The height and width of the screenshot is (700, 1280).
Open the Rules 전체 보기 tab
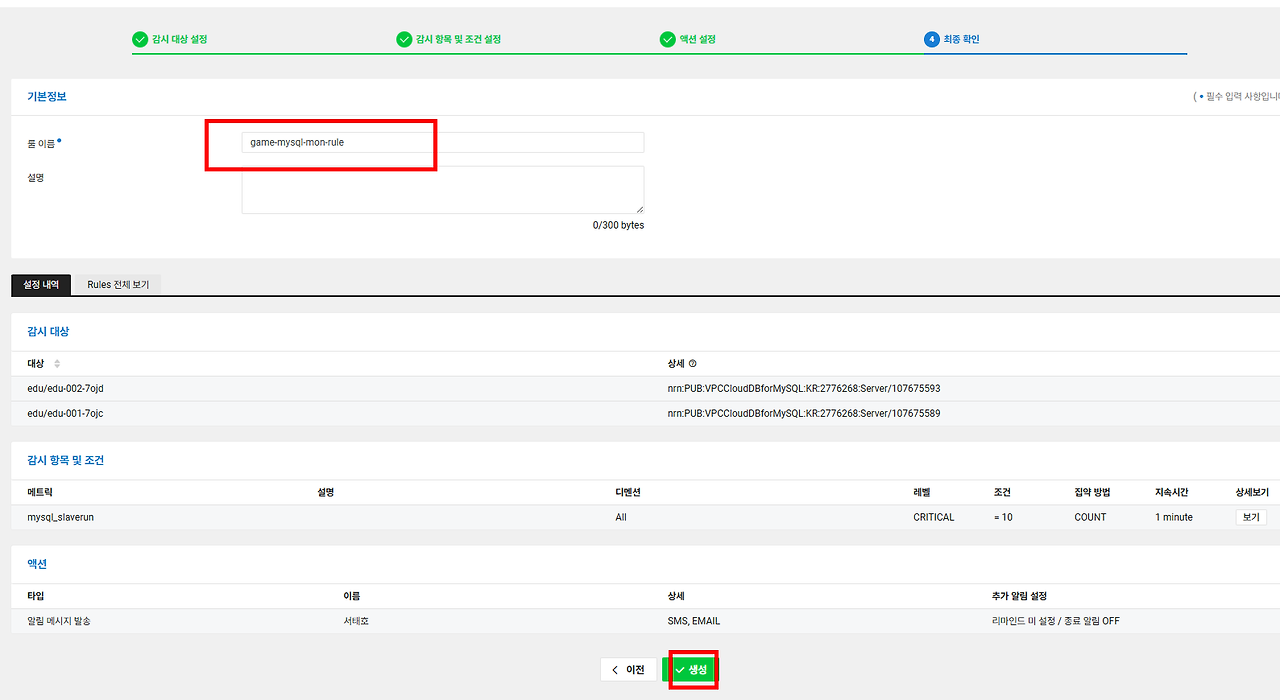[x=118, y=285]
